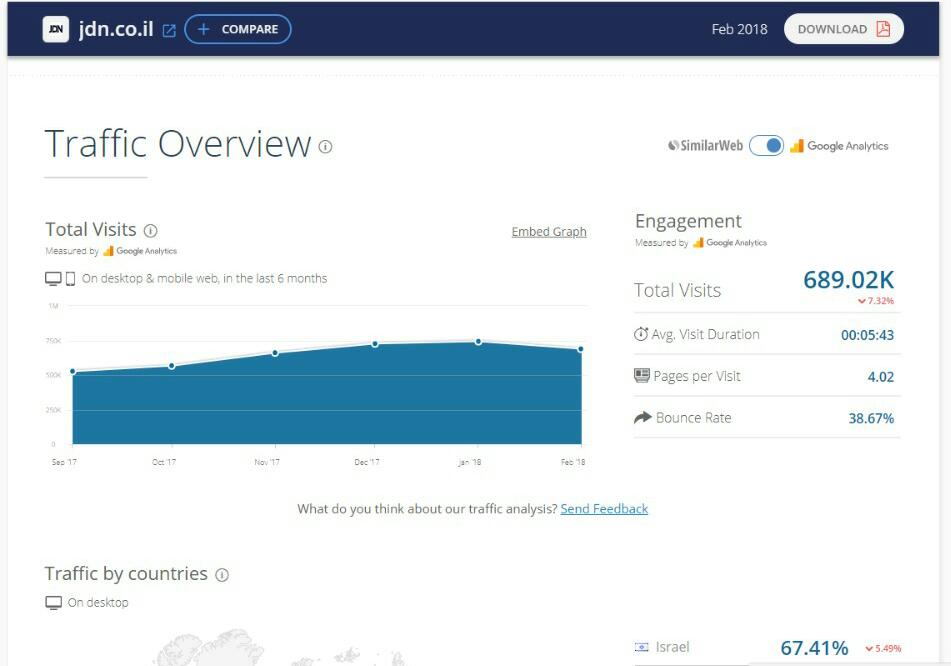This screenshot has height=666, width=951.
Task: Click the Bounce Rate arrow icon
Action: [642, 418]
